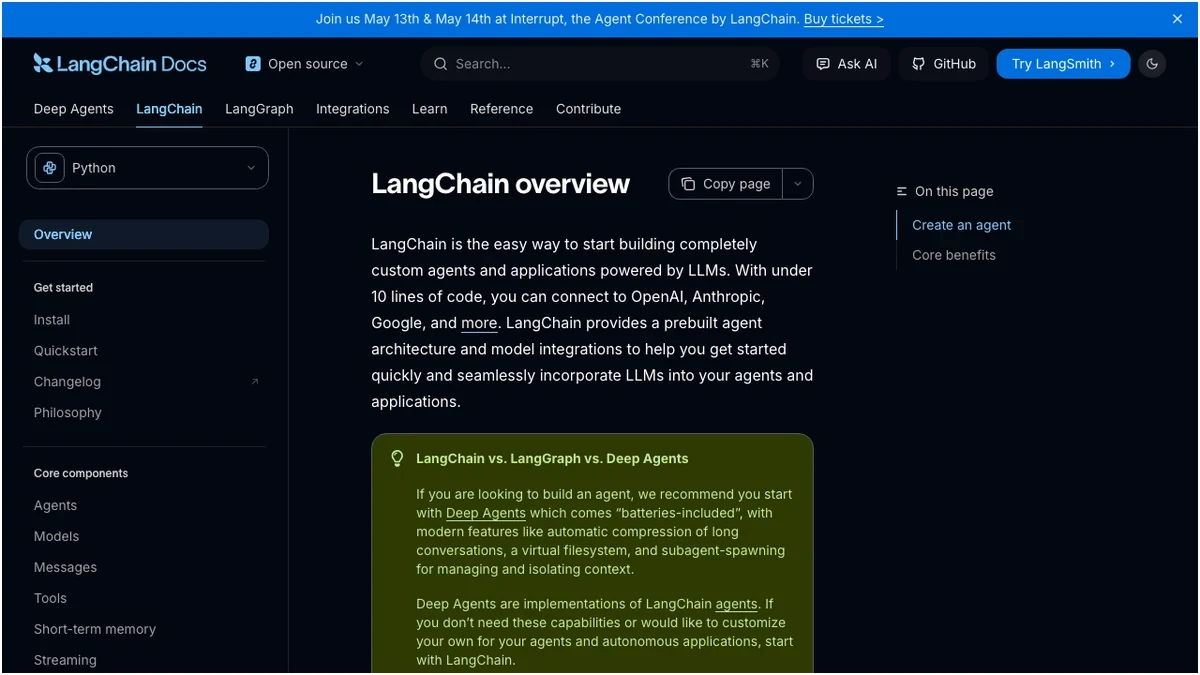Click the On this page list icon
The width and height of the screenshot is (1200, 675).
coord(899,191)
